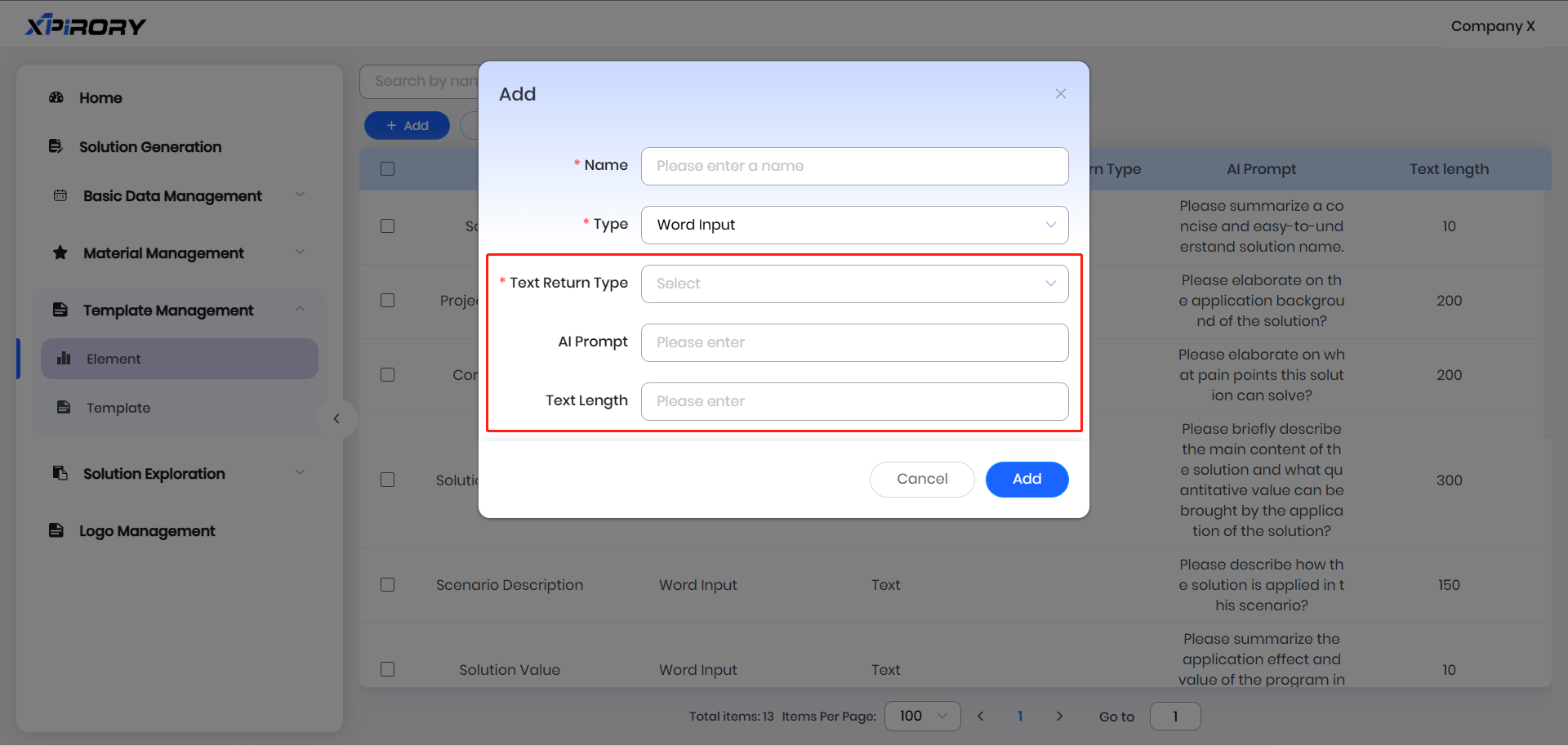Click the Solution Generation sidebar icon
The image size is (1568, 746).
click(56, 146)
